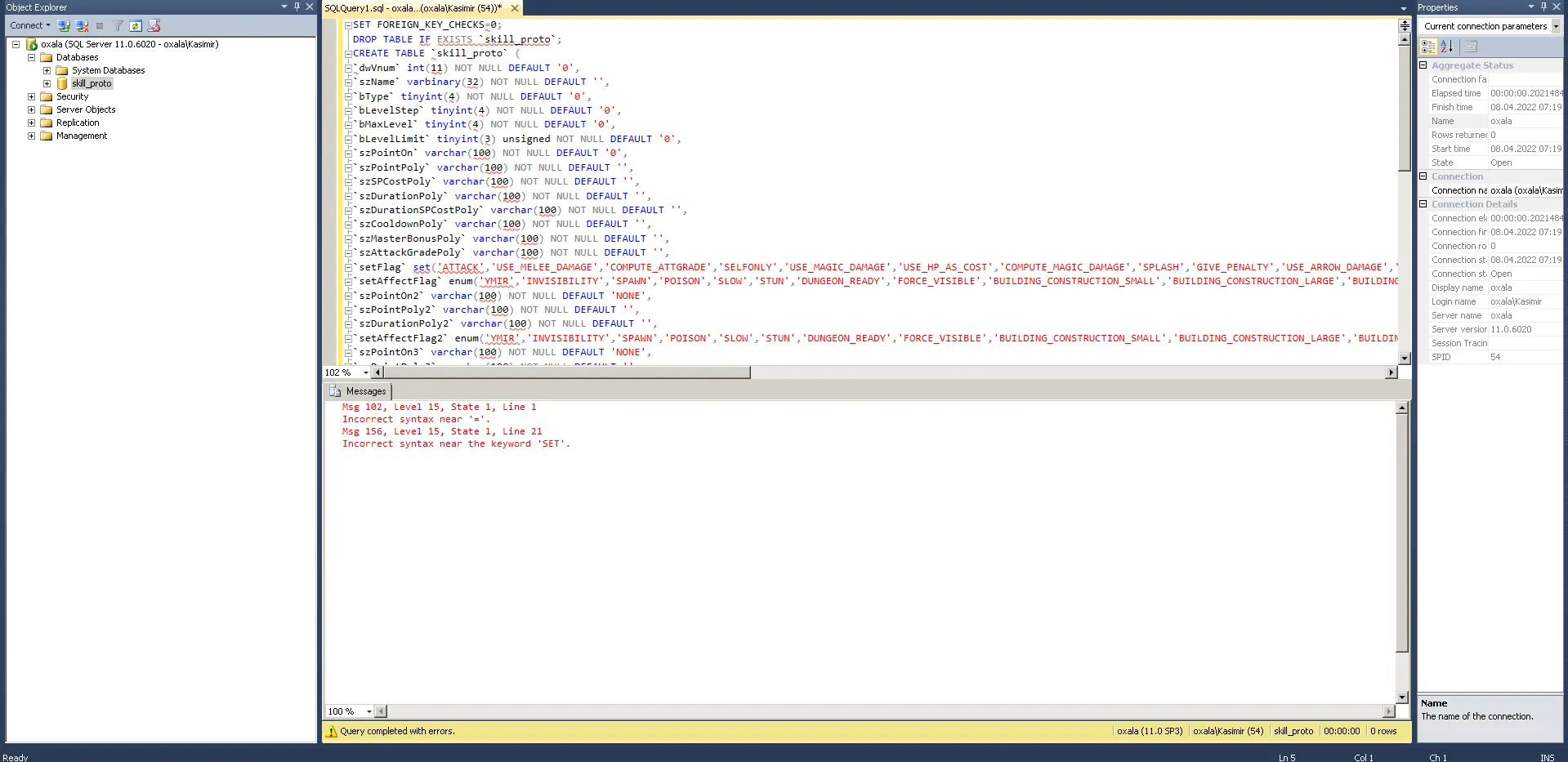The height and width of the screenshot is (762, 1568).
Task: Select the oxala server tree item
Action: point(129,44)
